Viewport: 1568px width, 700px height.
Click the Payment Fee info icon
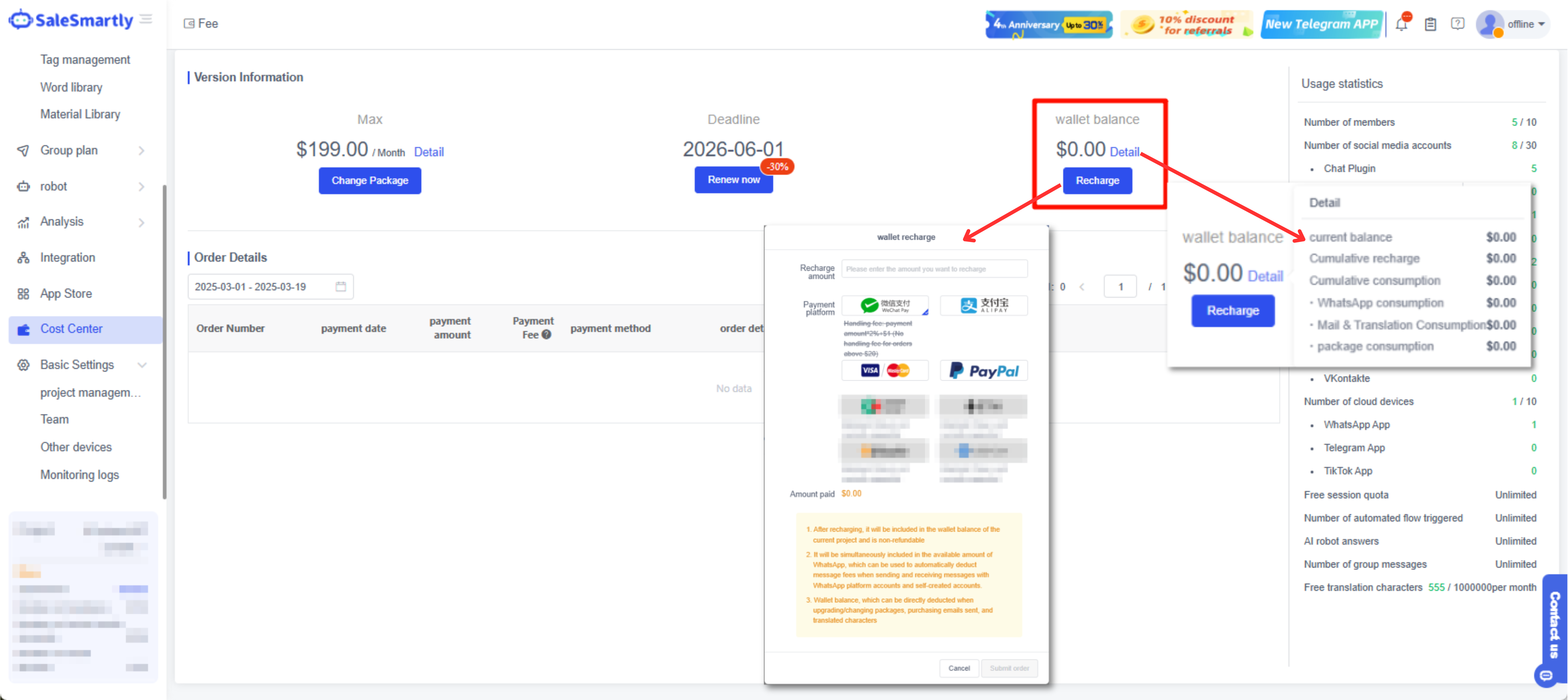(x=547, y=334)
